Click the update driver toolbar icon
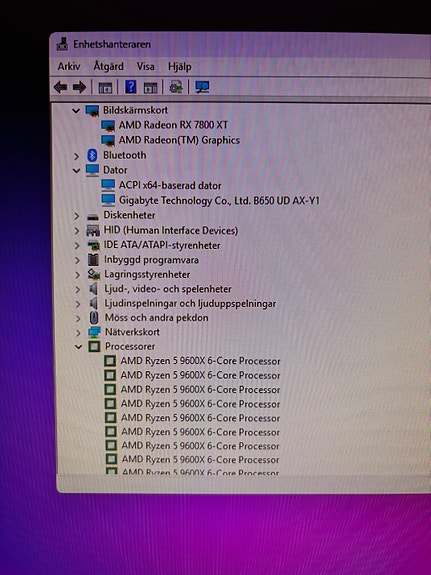431x575 pixels. (x=176, y=87)
